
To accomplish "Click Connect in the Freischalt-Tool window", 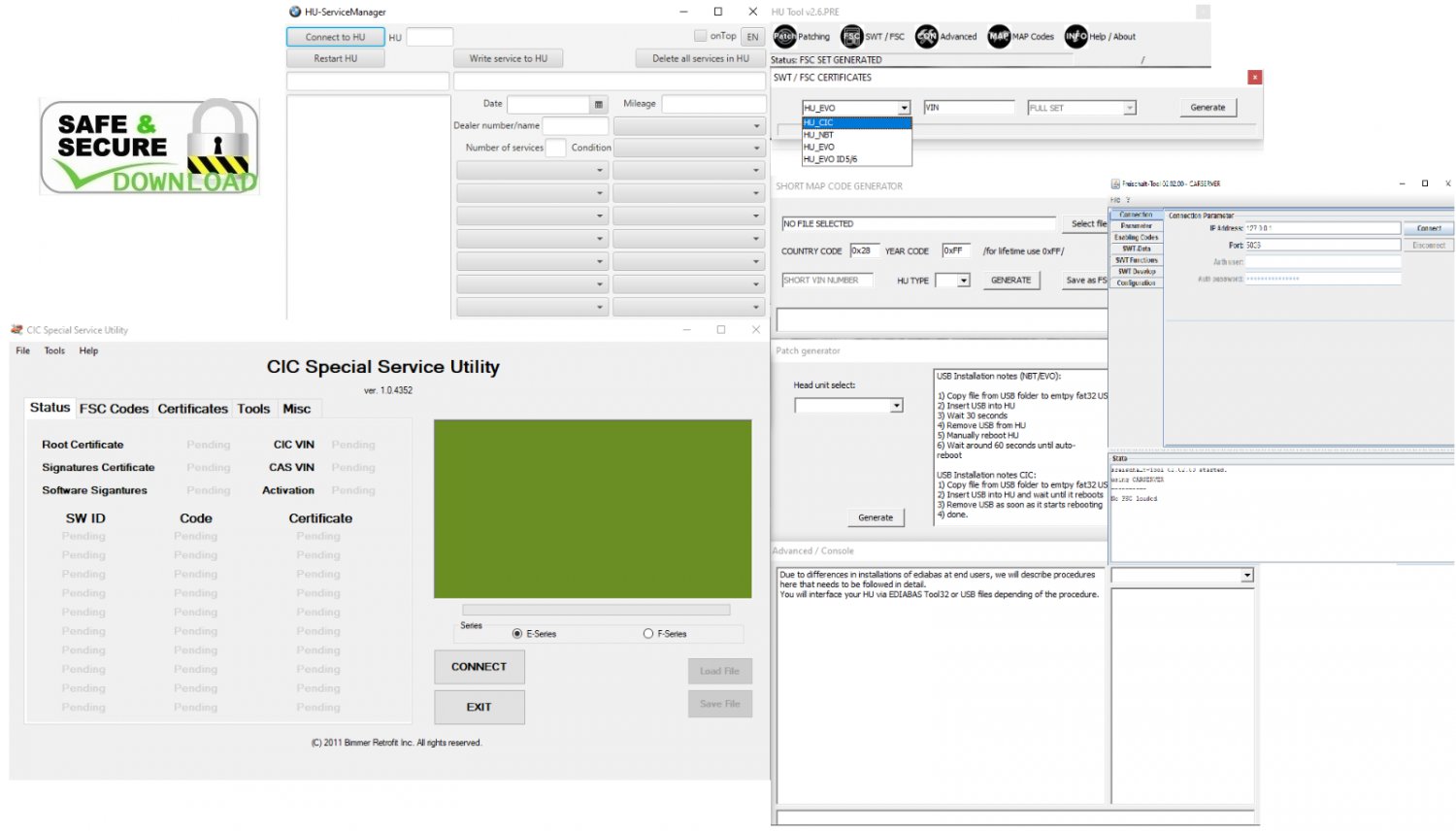I will coord(1428,228).
